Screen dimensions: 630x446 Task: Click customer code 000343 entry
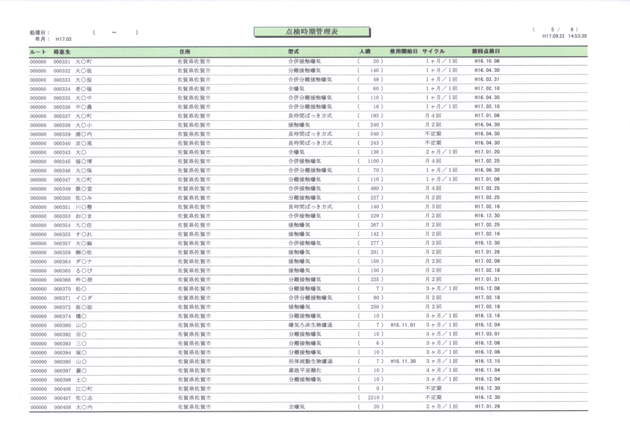tap(61, 151)
